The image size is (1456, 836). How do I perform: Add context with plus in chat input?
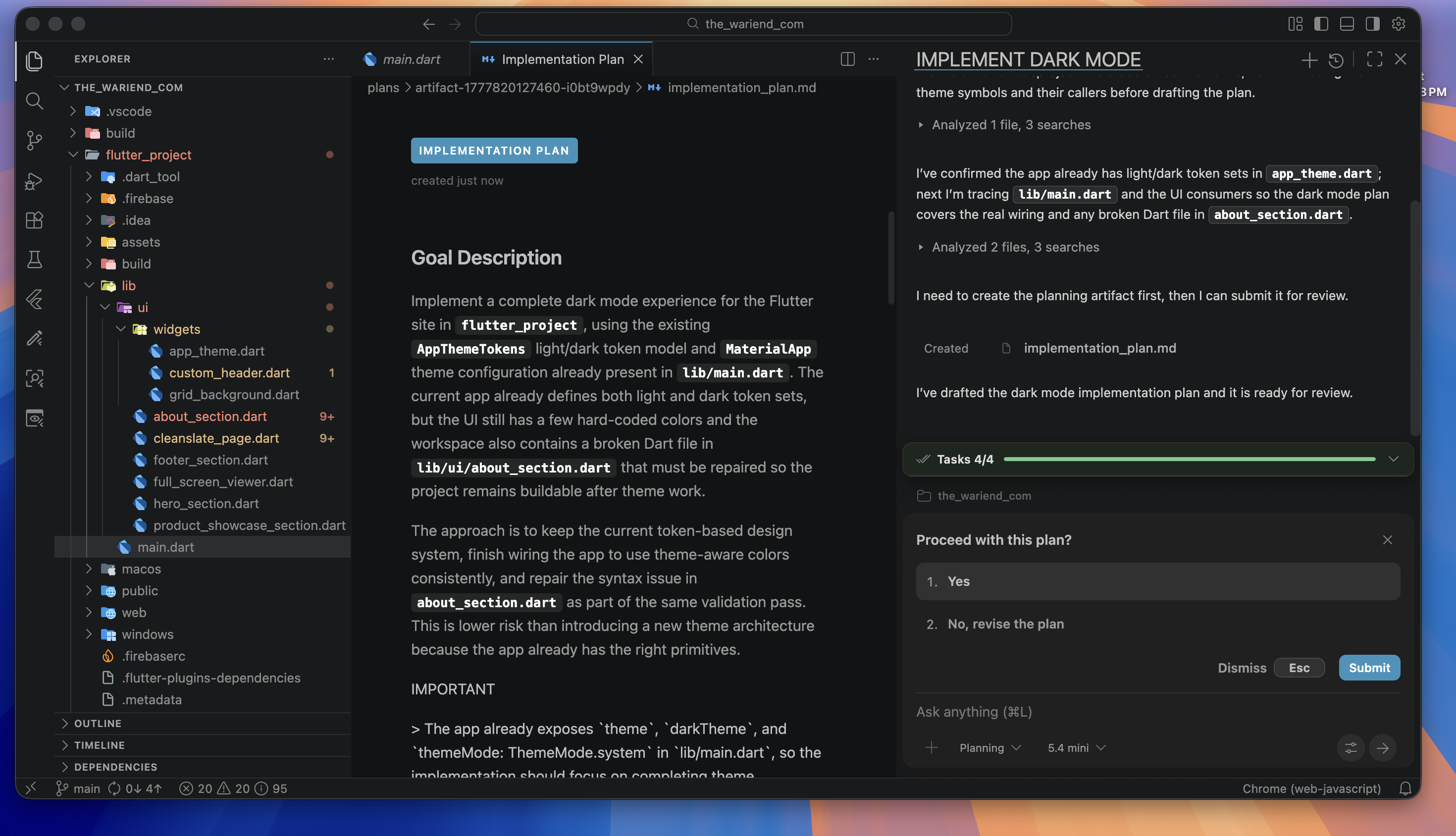click(x=931, y=747)
